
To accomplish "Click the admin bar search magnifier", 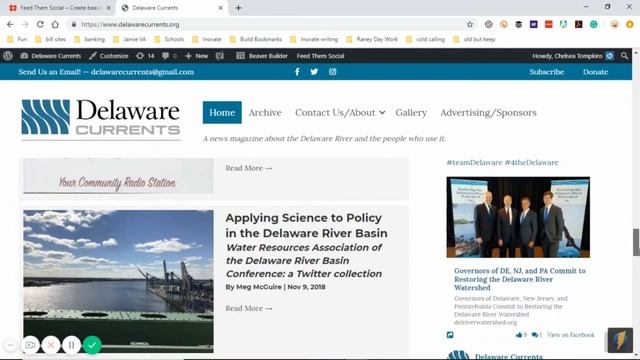I will click(624, 56).
